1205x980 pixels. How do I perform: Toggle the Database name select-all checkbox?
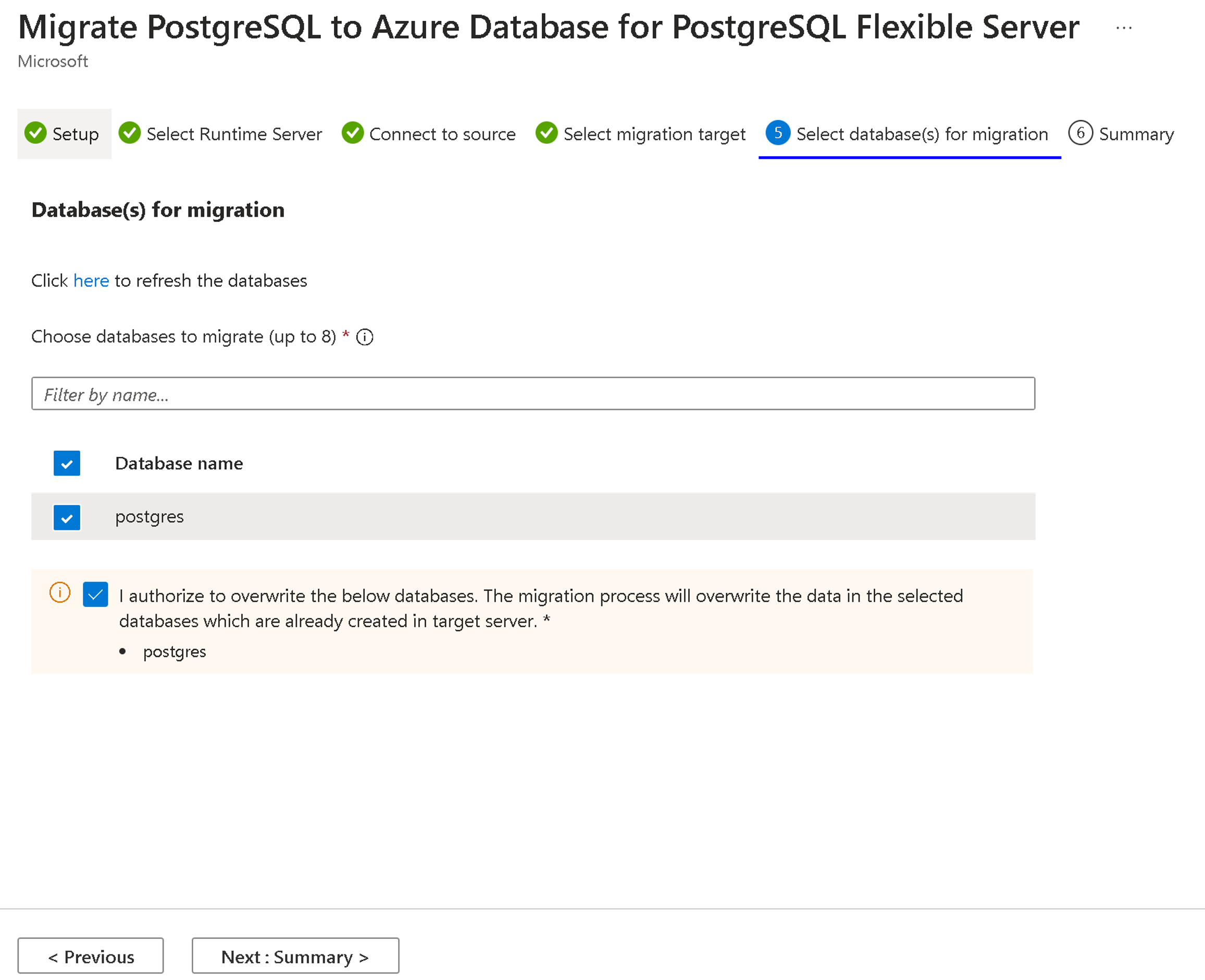pos(67,462)
